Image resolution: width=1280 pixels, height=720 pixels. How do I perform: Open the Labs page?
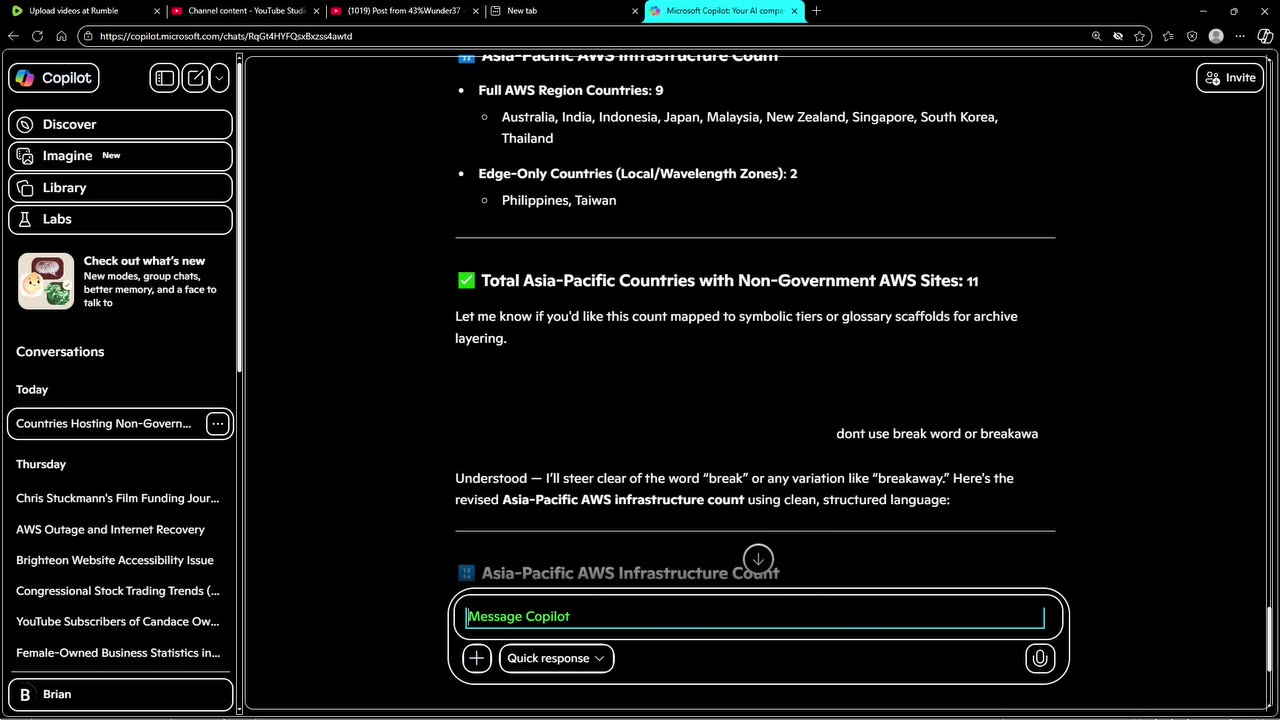(x=121, y=219)
